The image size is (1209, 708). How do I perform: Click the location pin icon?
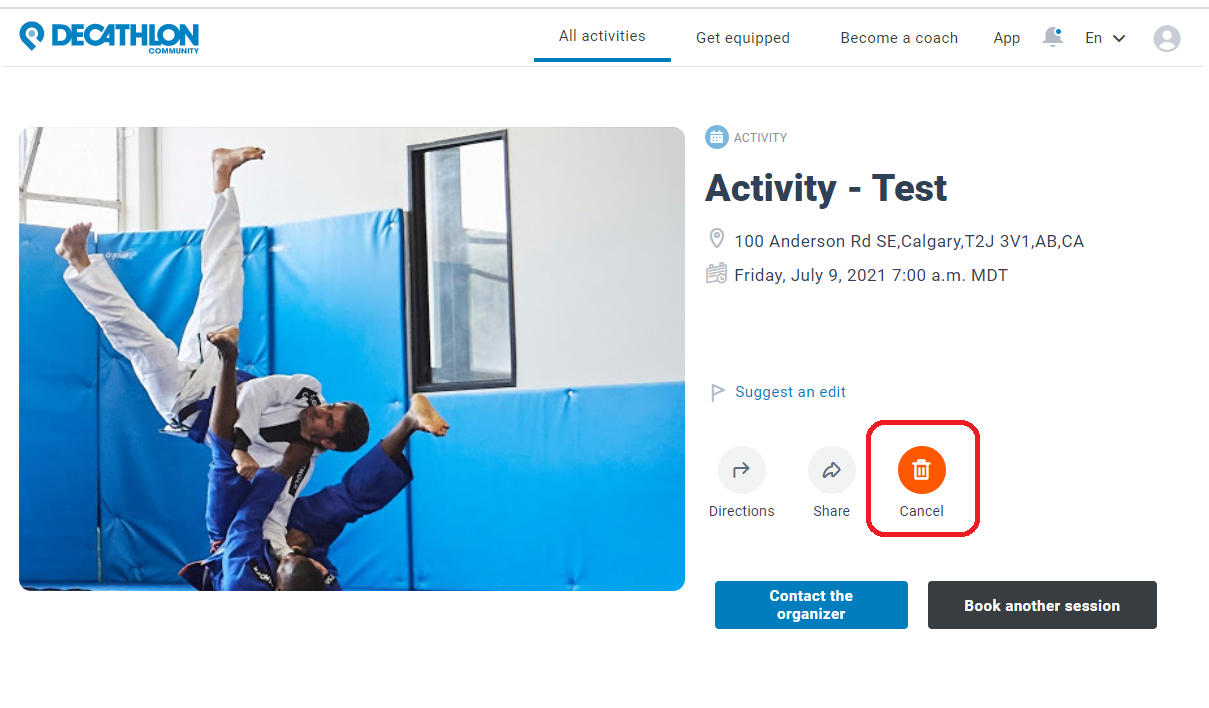716,239
